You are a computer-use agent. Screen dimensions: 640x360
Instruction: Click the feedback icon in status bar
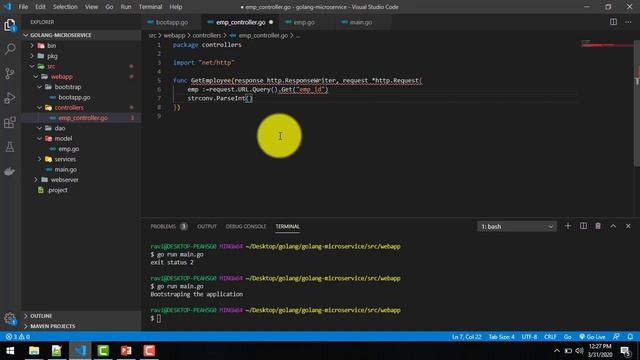(x=616, y=337)
